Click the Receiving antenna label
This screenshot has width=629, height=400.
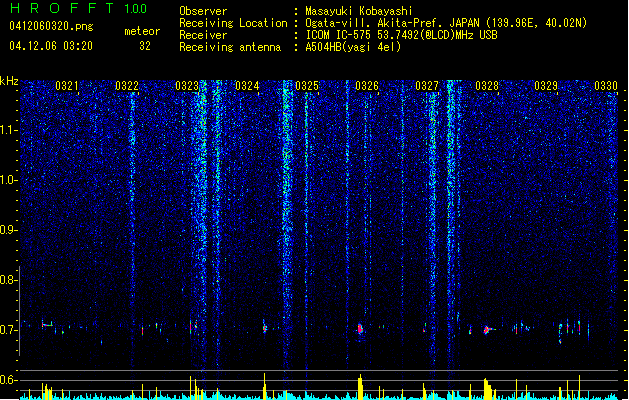pos(230,47)
